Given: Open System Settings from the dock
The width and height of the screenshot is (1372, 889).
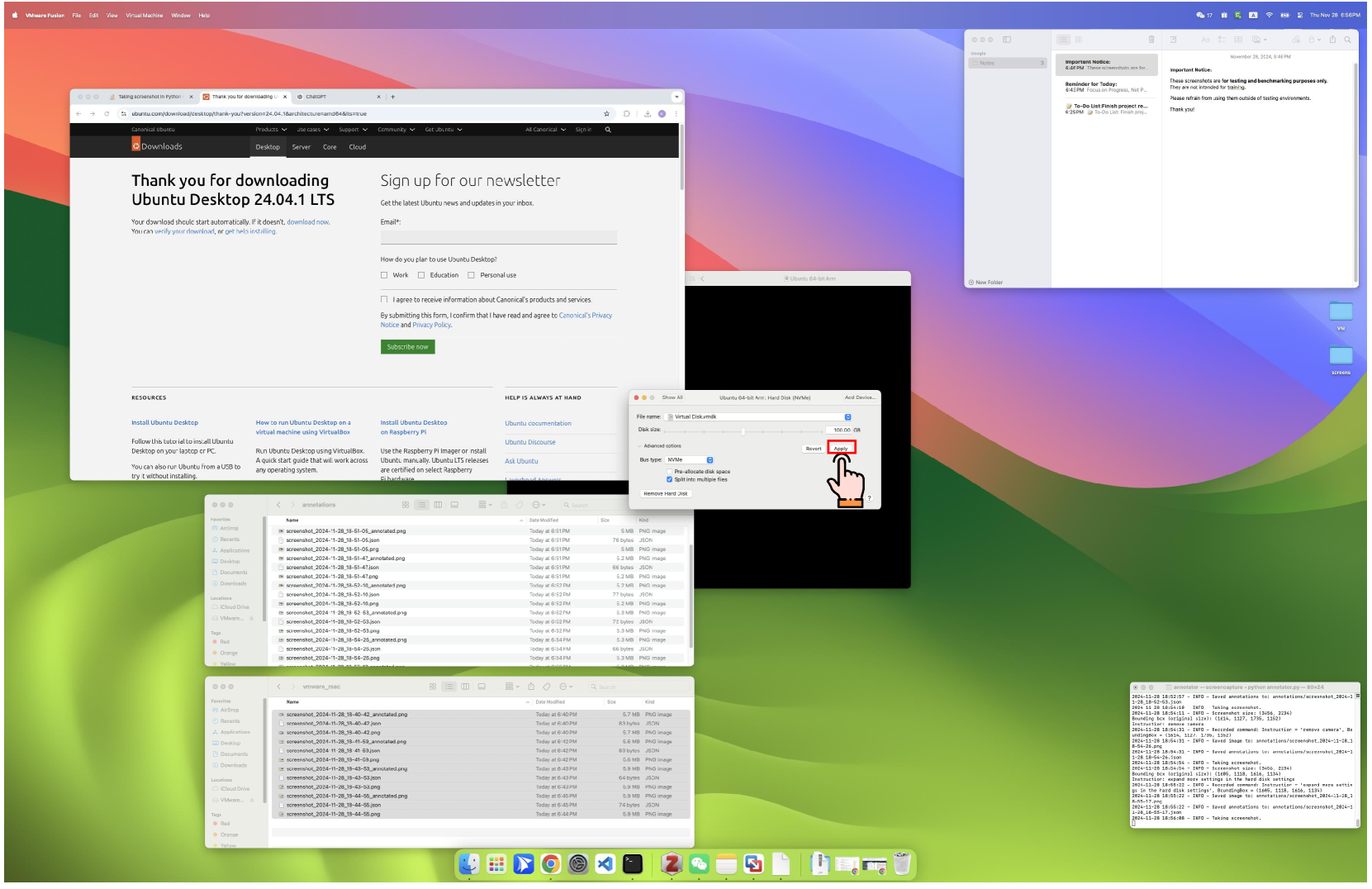Looking at the screenshot, I should (x=578, y=864).
